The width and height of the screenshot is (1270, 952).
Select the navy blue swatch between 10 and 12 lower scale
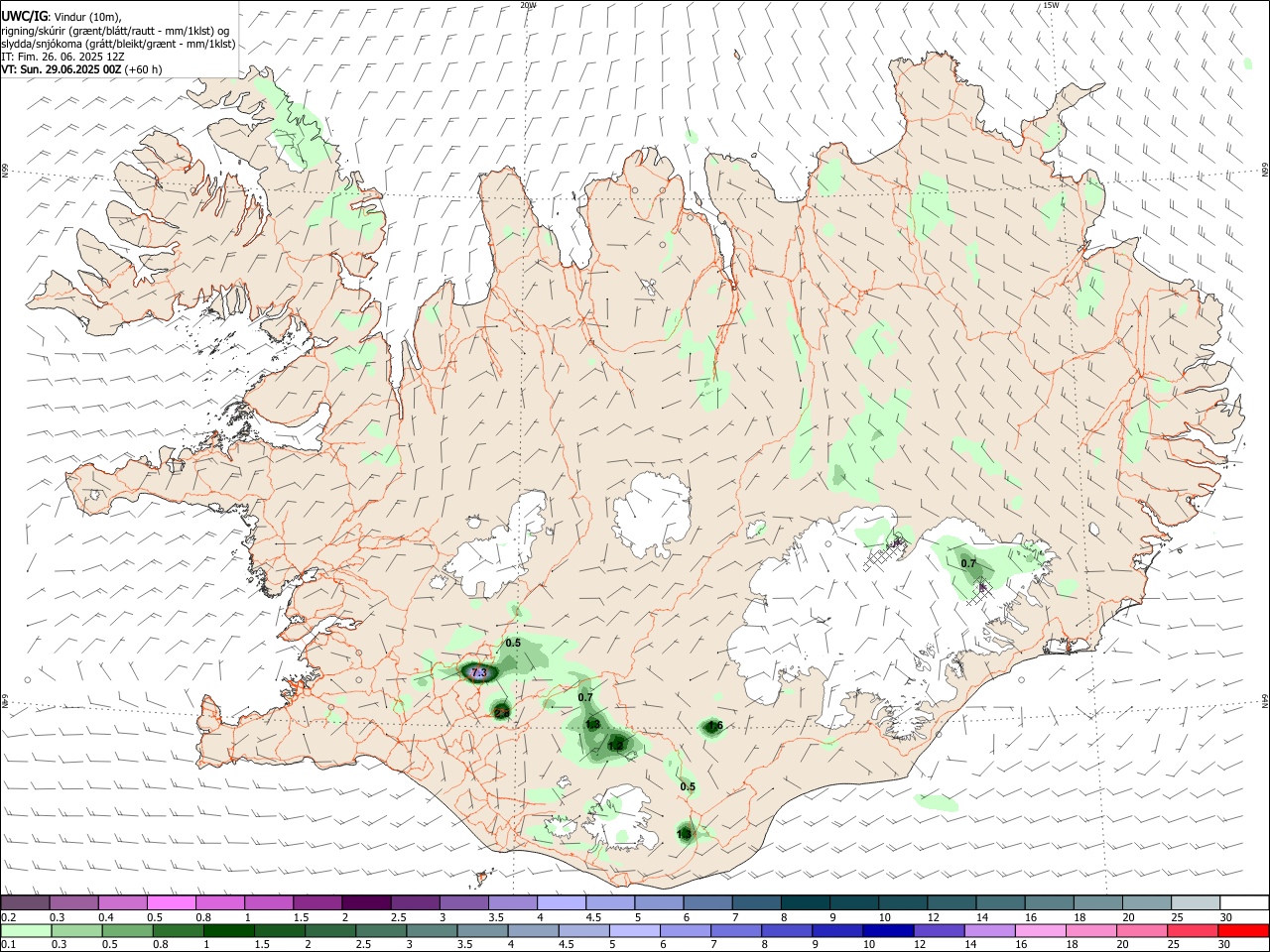click(x=888, y=931)
